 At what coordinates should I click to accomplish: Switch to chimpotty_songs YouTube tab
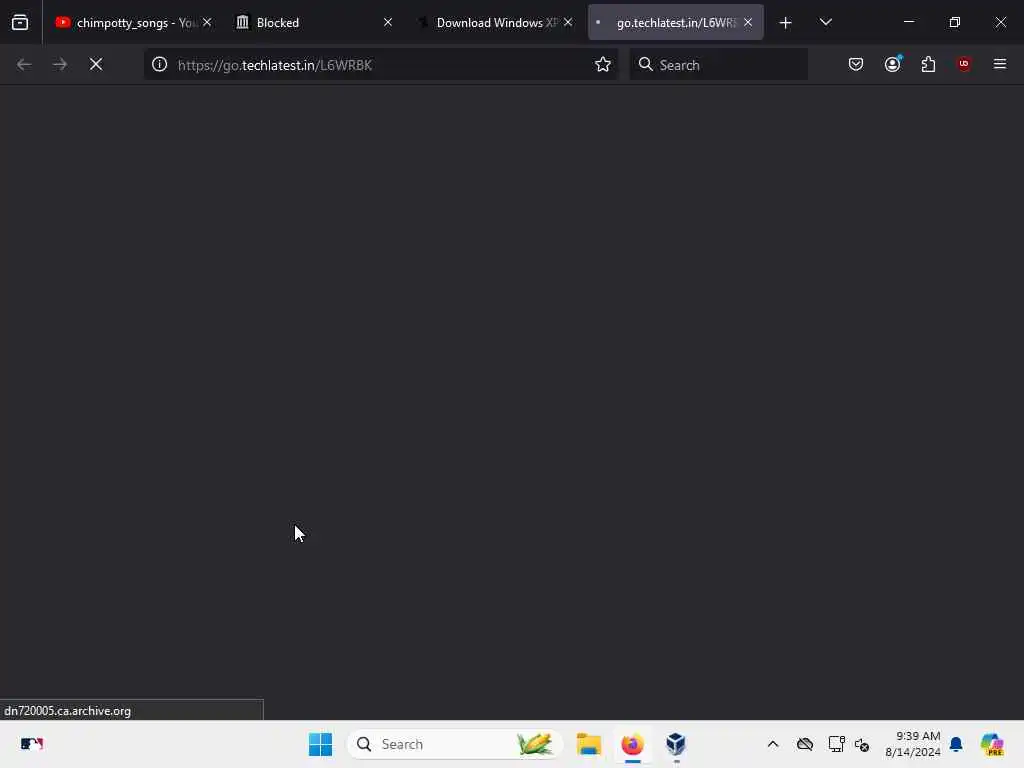tap(127, 22)
